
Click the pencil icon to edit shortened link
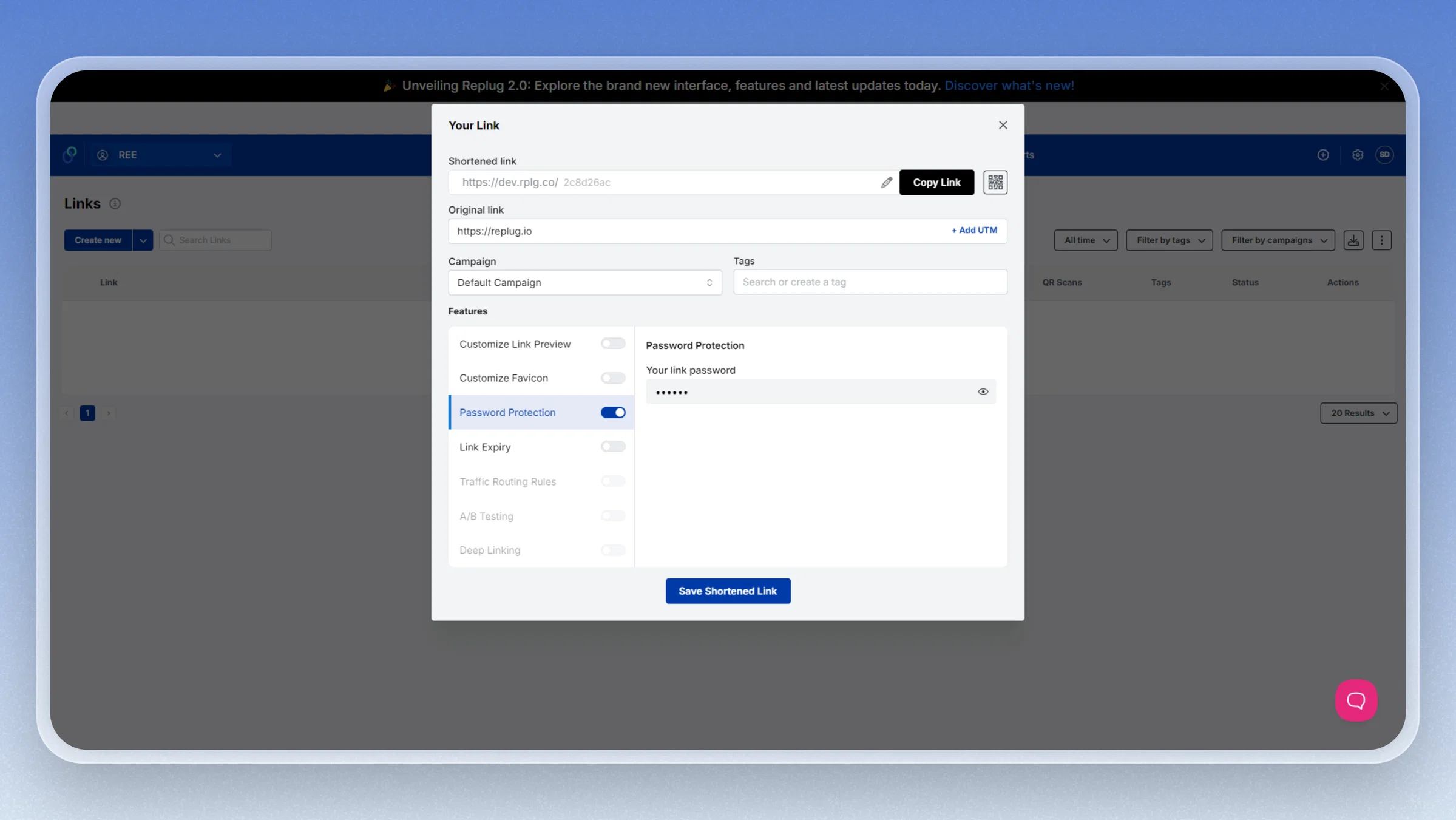[886, 182]
